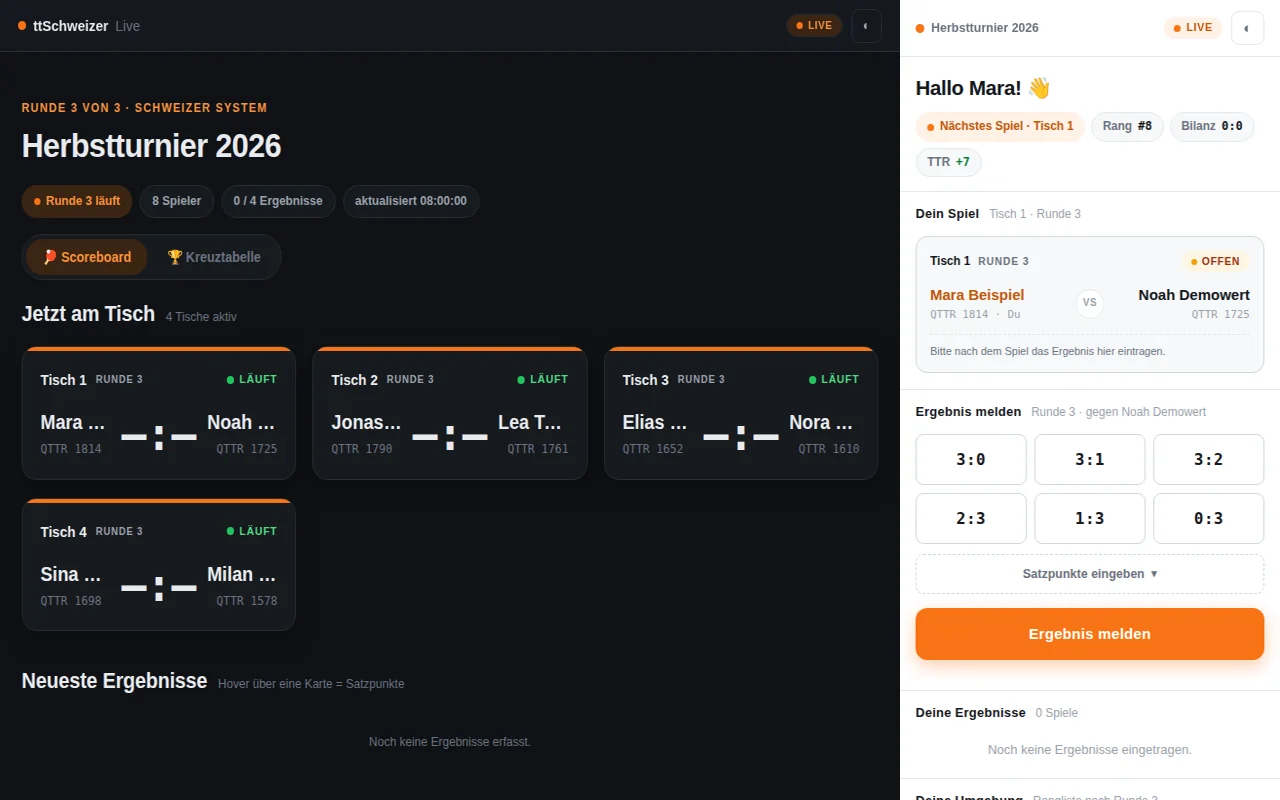Collapse the Herbstturnier 2026 side panel arrow
Viewport: 1280px width, 800px height.
[x=1247, y=28]
